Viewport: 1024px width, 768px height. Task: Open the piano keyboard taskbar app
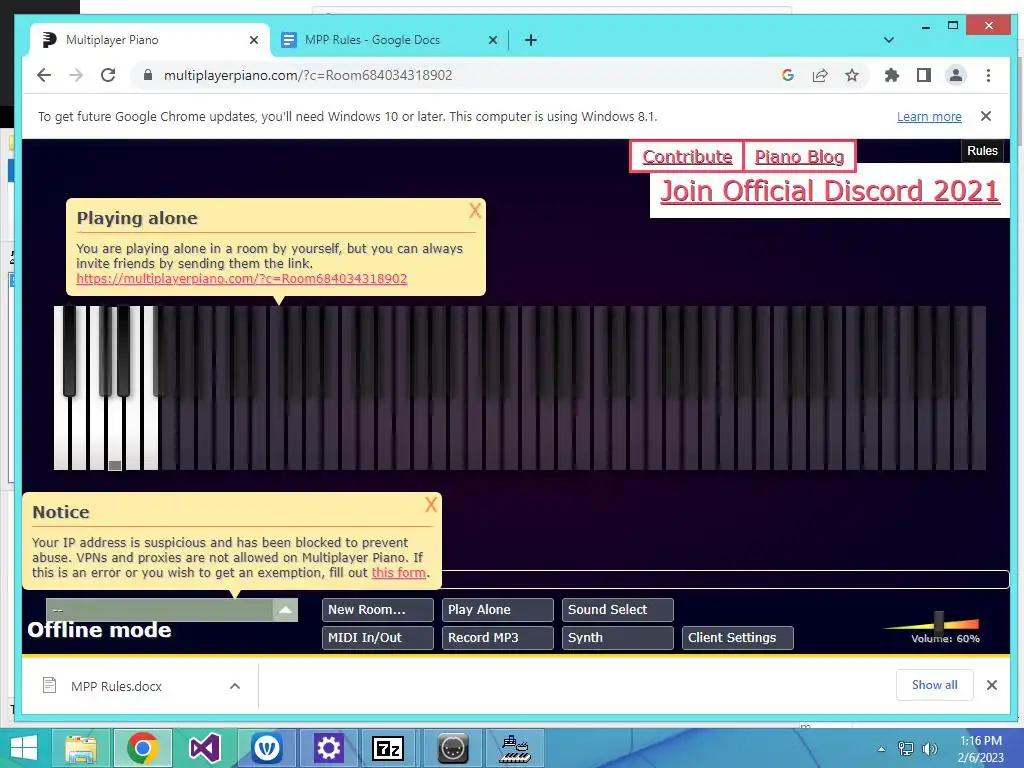(515, 748)
